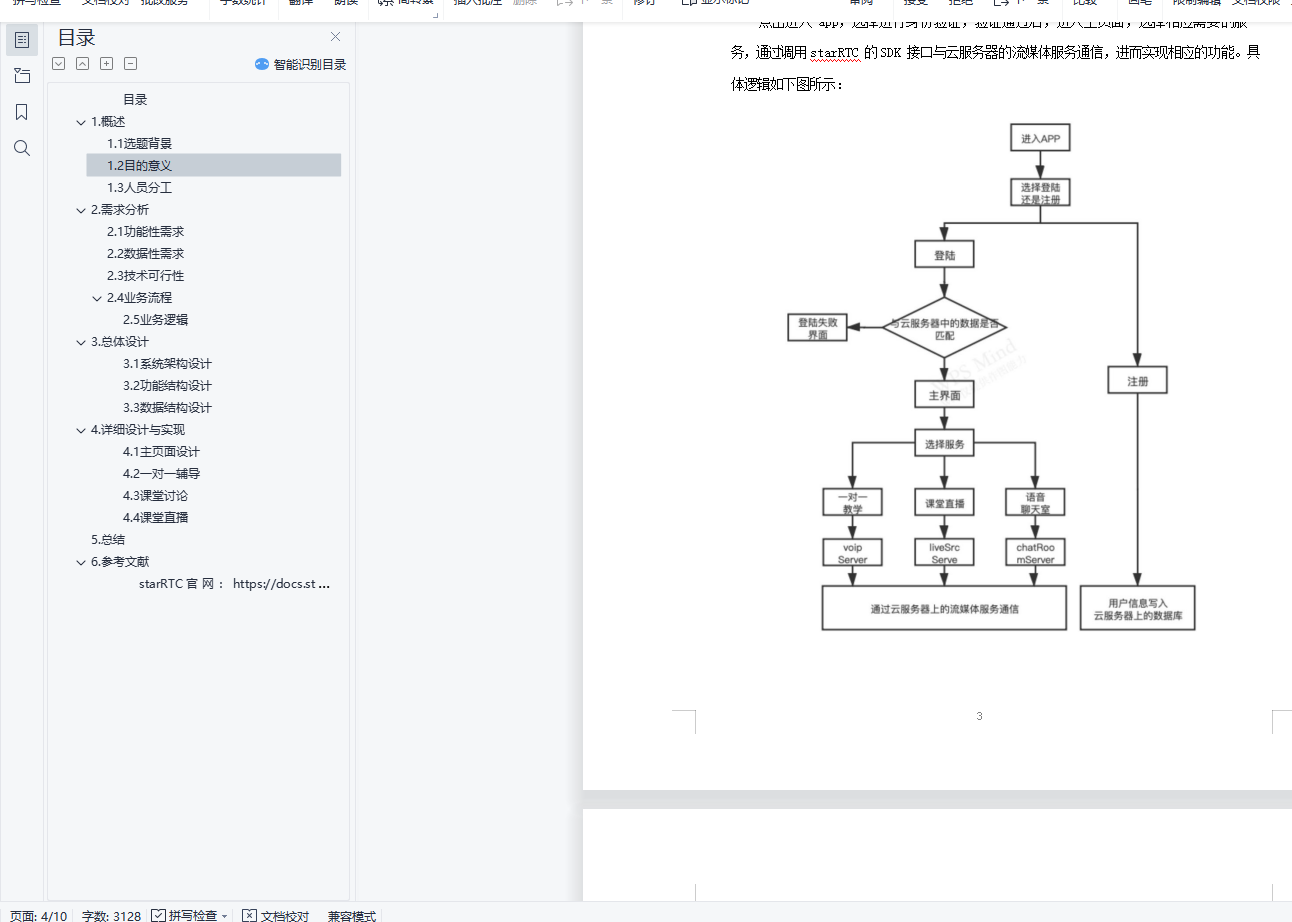Click the boxed minus button under 目录 title

[x=131, y=64]
